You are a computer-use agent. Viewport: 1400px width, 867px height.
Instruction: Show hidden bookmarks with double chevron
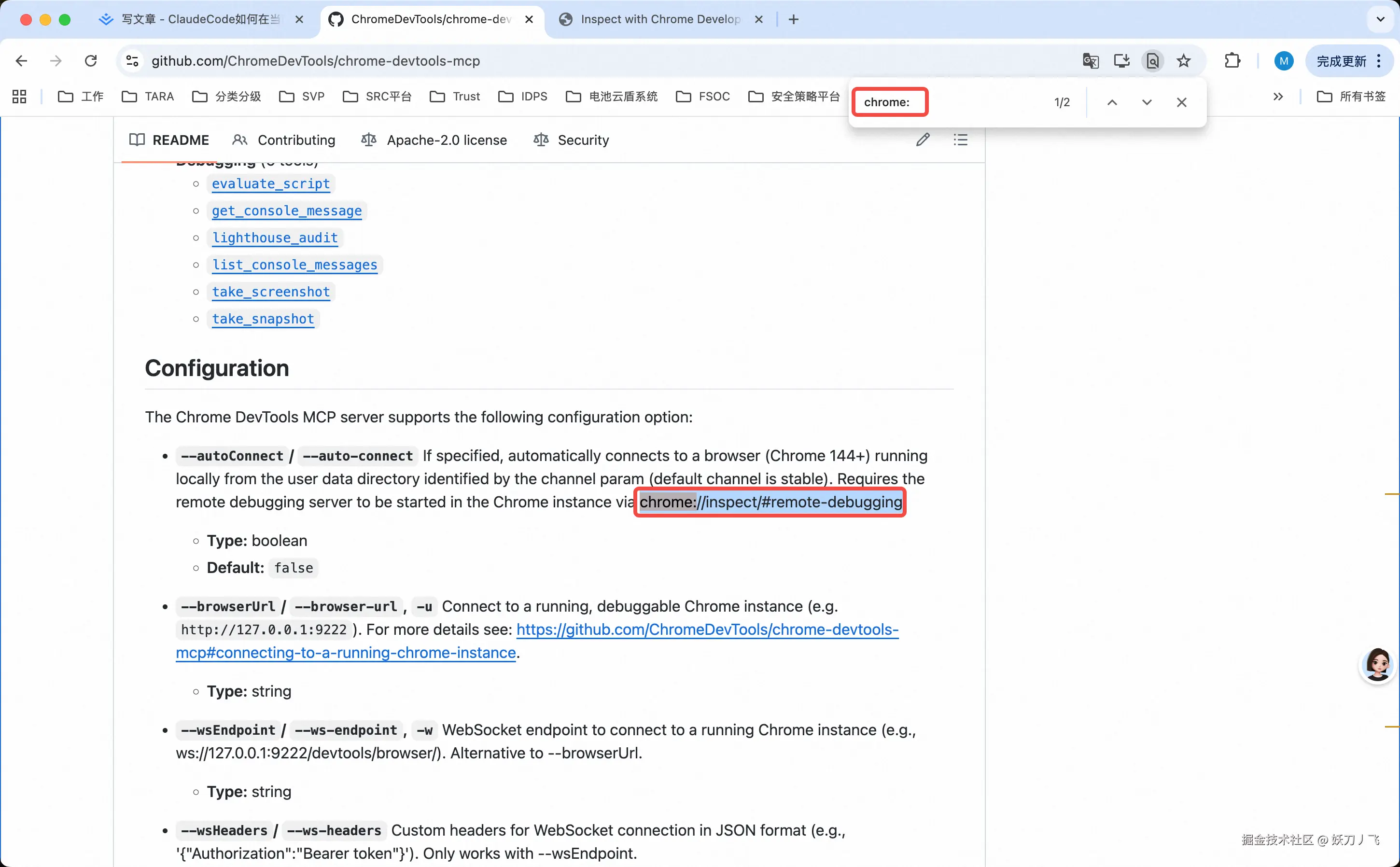(1278, 97)
